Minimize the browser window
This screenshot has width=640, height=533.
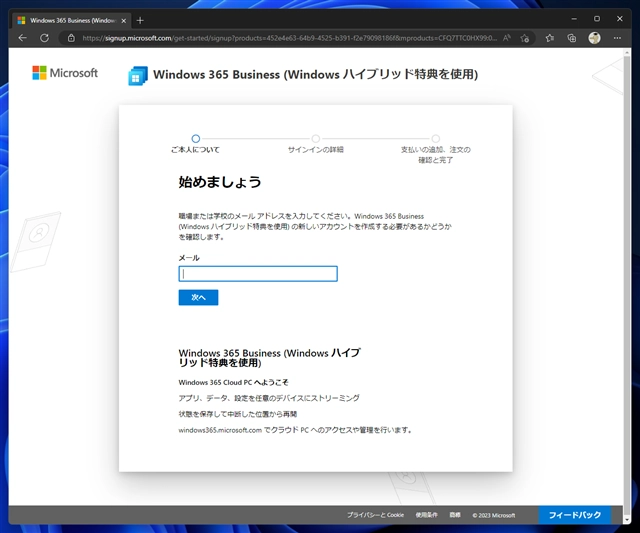[574, 19]
